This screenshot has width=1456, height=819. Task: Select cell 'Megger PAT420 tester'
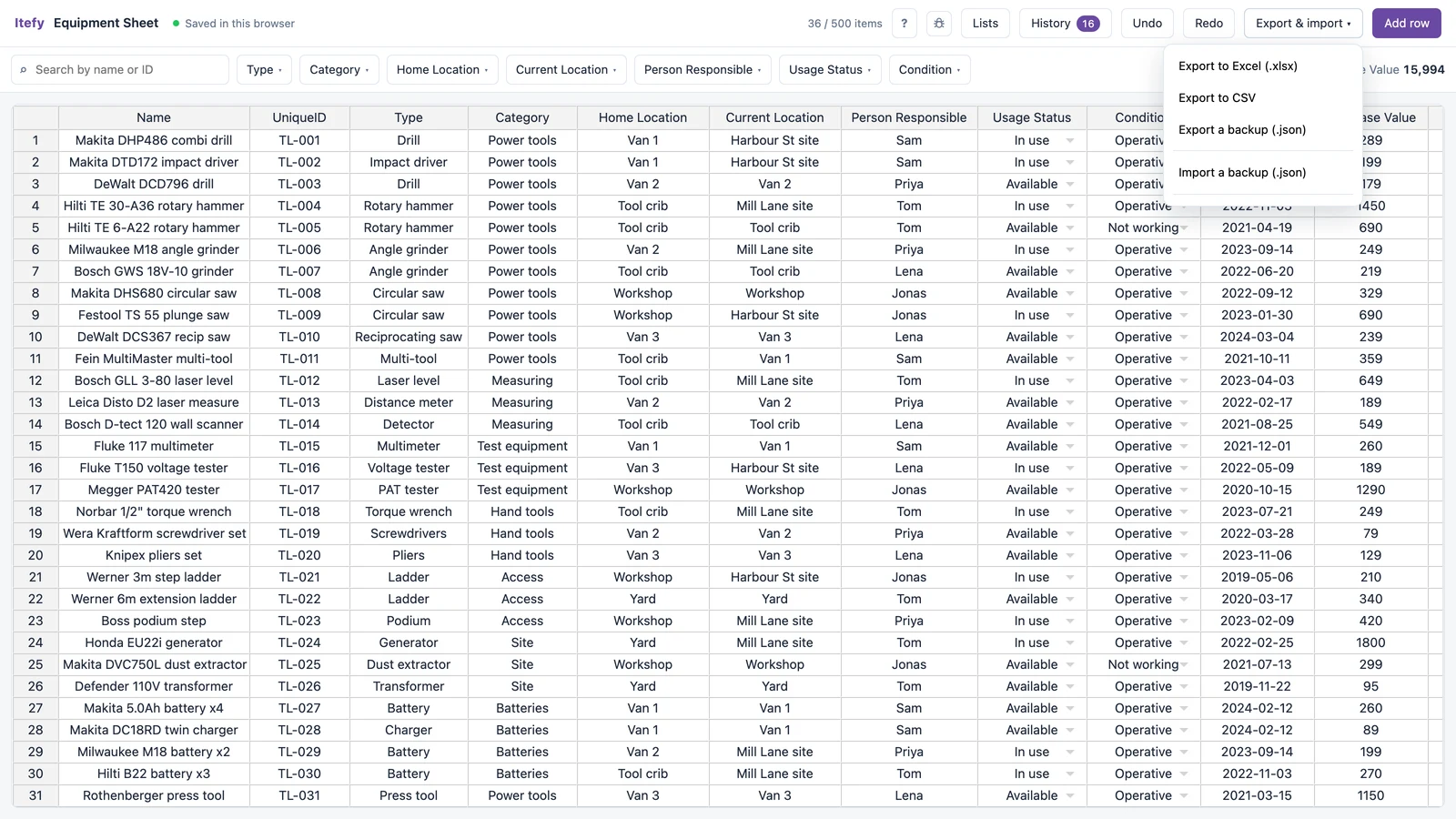coord(154,490)
